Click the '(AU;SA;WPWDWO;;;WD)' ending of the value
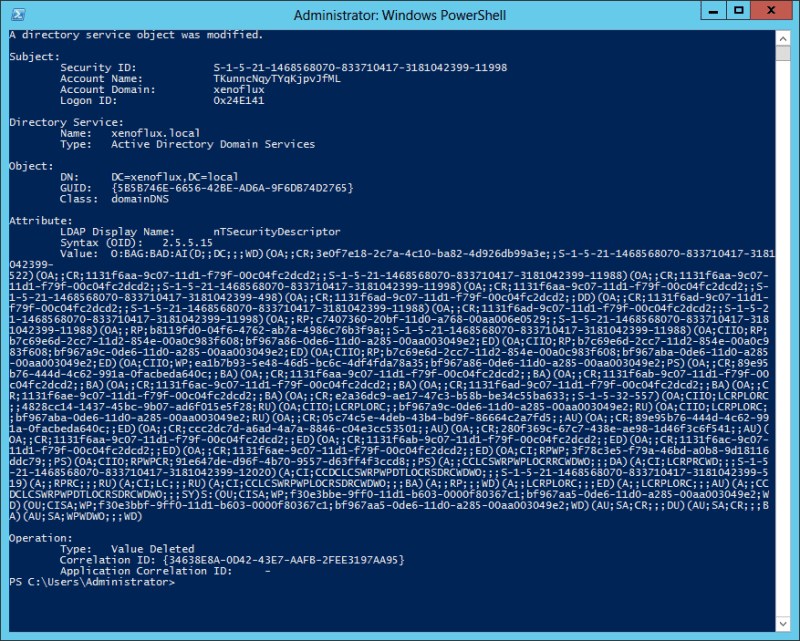800x641 pixels. click(x=82, y=516)
